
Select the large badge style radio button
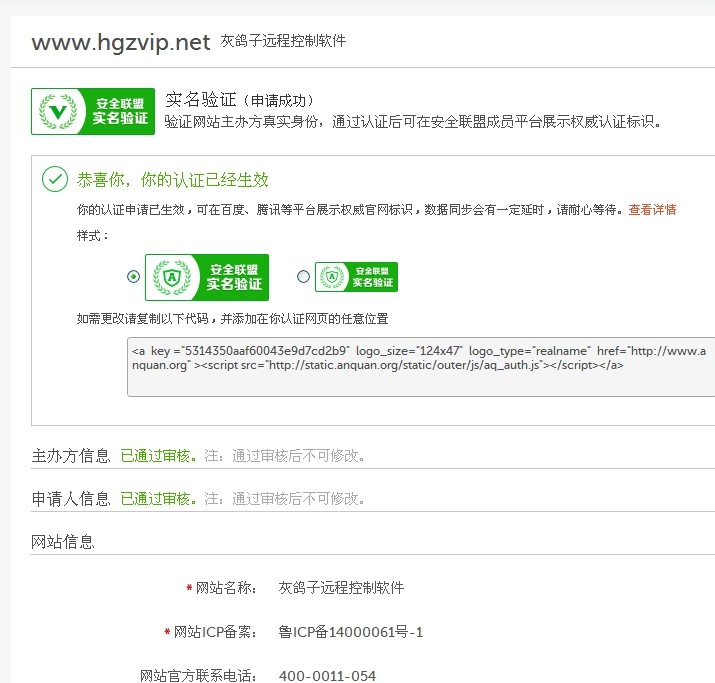click(134, 276)
